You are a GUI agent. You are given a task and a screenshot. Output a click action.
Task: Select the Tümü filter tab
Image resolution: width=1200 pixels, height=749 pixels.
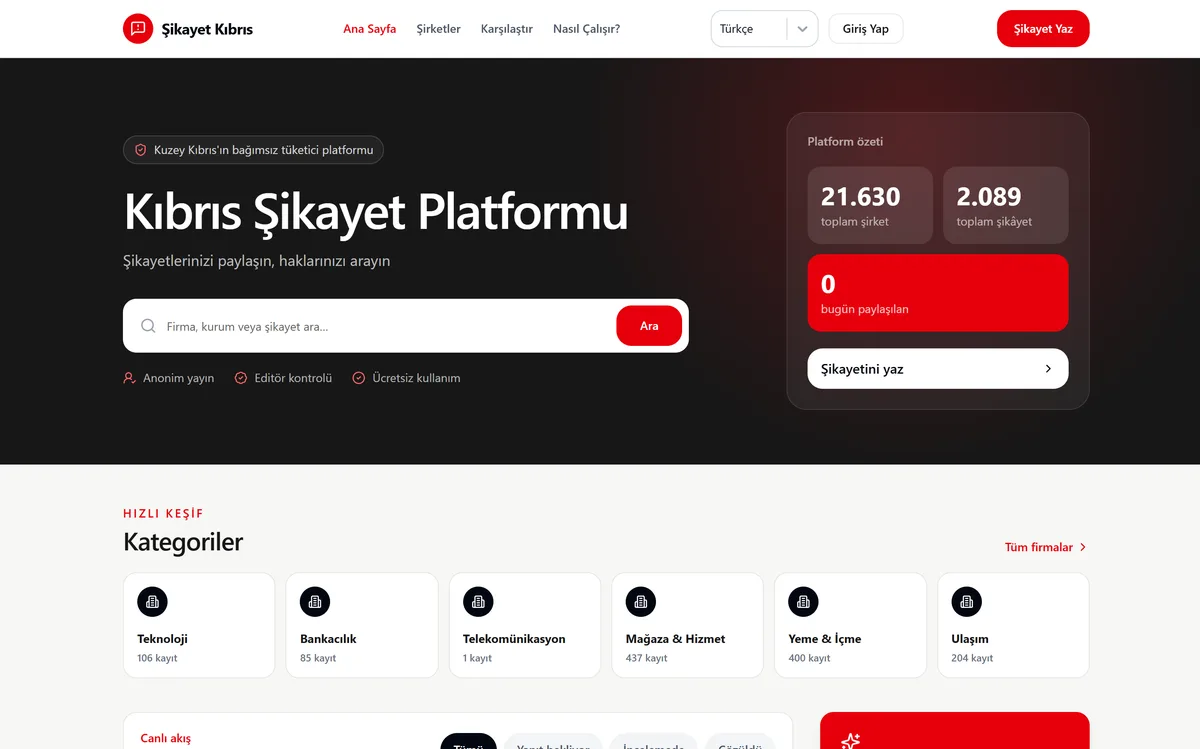468,742
